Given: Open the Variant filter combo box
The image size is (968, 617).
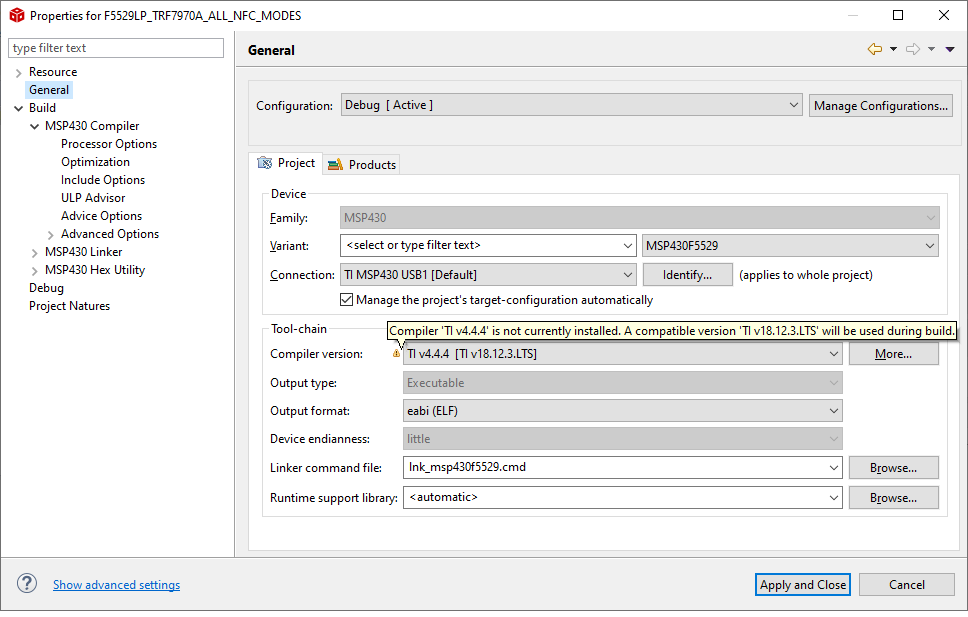Looking at the screenshot, I should click(488, 245).
